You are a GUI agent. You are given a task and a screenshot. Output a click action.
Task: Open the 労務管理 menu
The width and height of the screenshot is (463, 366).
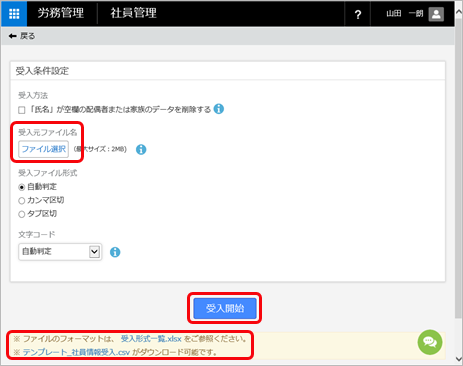[61, 13]
